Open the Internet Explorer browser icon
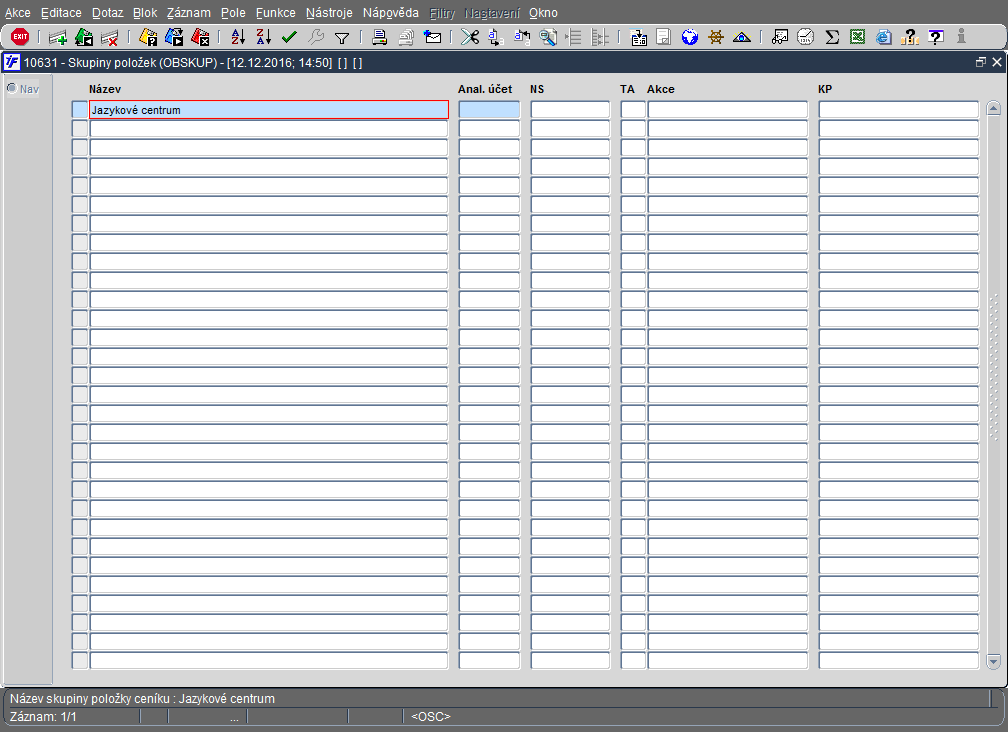 tap(883, 37)
